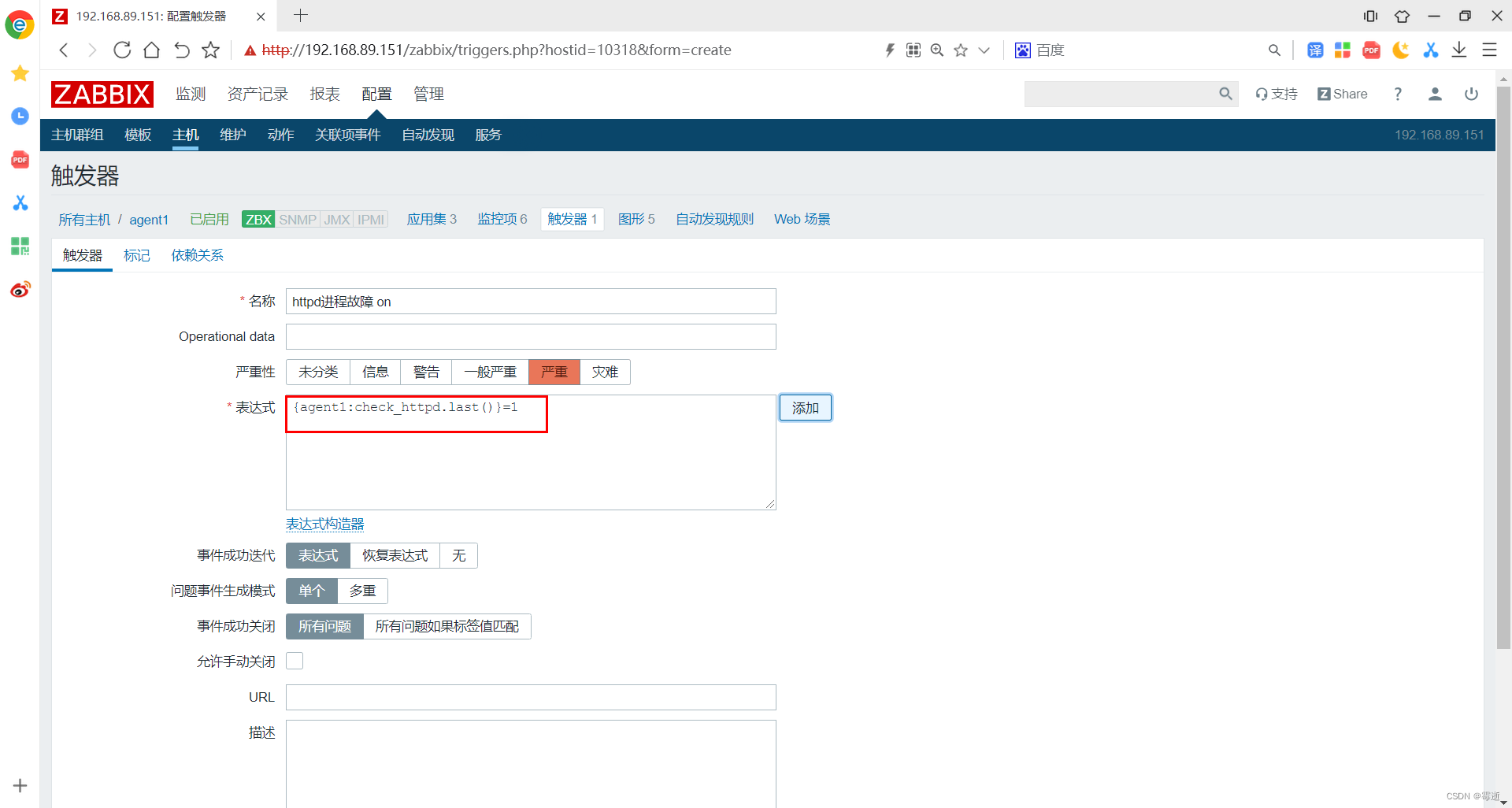Enable 允许手动关闭 checkbox
This screenshot has width=1512, height=808.
coord(295,661)
